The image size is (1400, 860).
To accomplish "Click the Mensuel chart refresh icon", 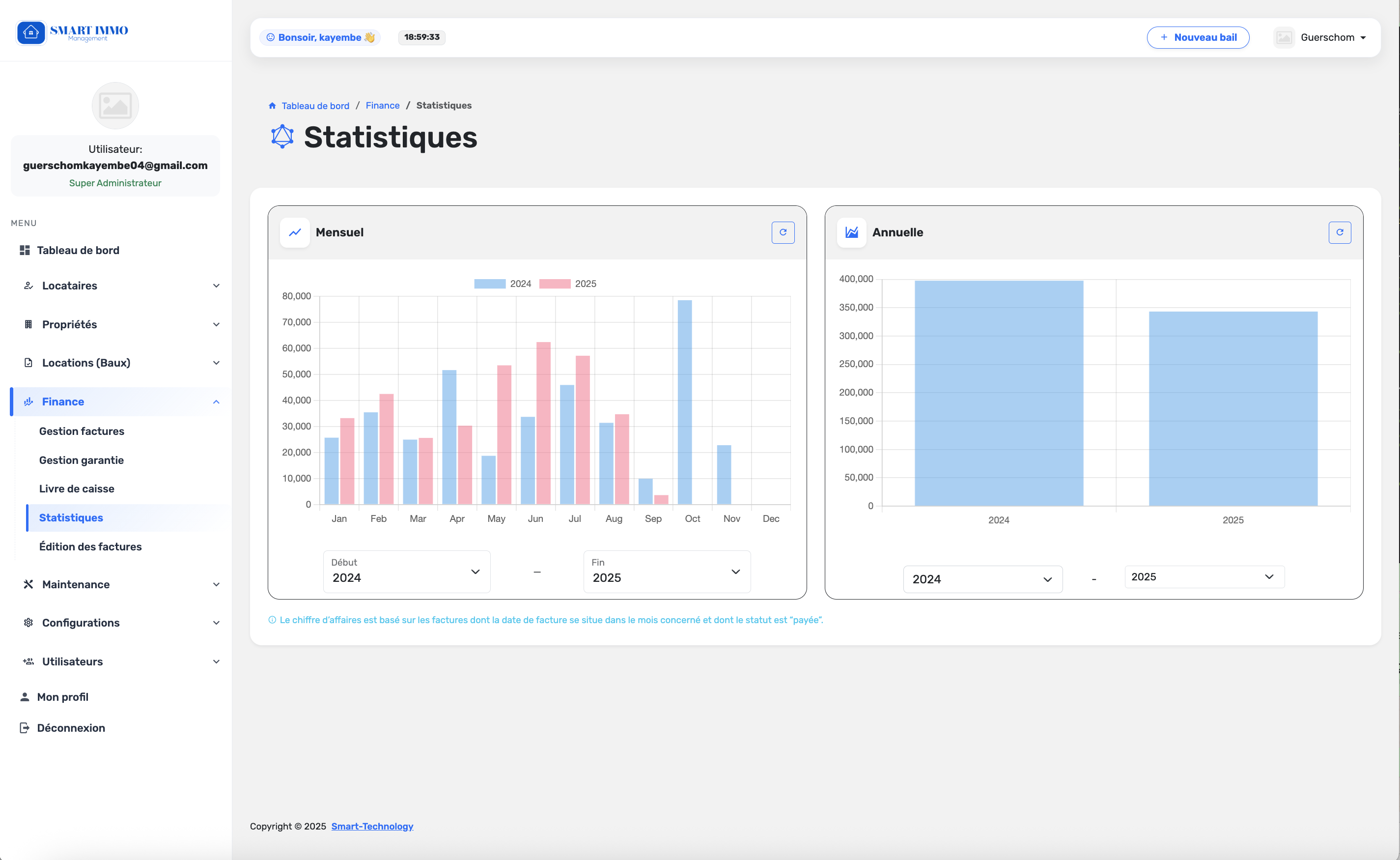I will (x=783, y=232).
